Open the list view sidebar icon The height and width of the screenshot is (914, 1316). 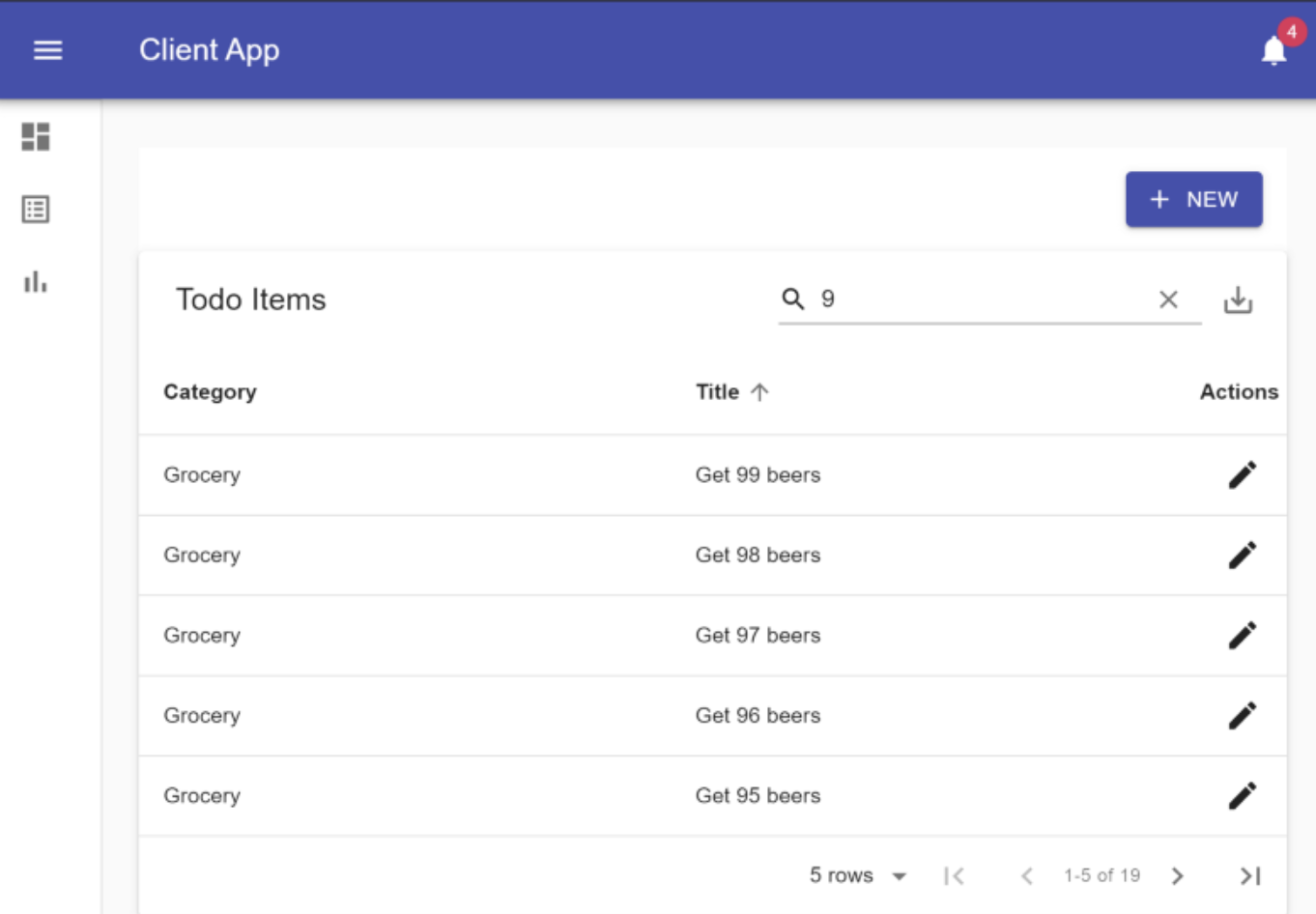(x=36, y=209)
